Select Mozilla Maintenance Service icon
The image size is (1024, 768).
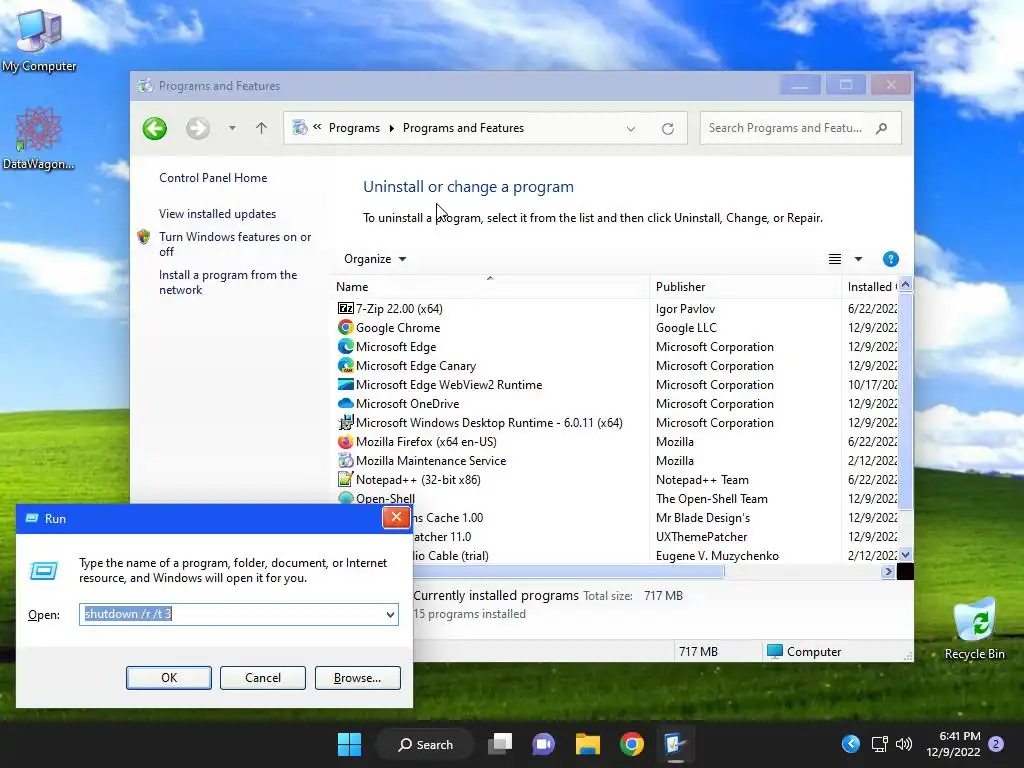click(x=345, y=460)
